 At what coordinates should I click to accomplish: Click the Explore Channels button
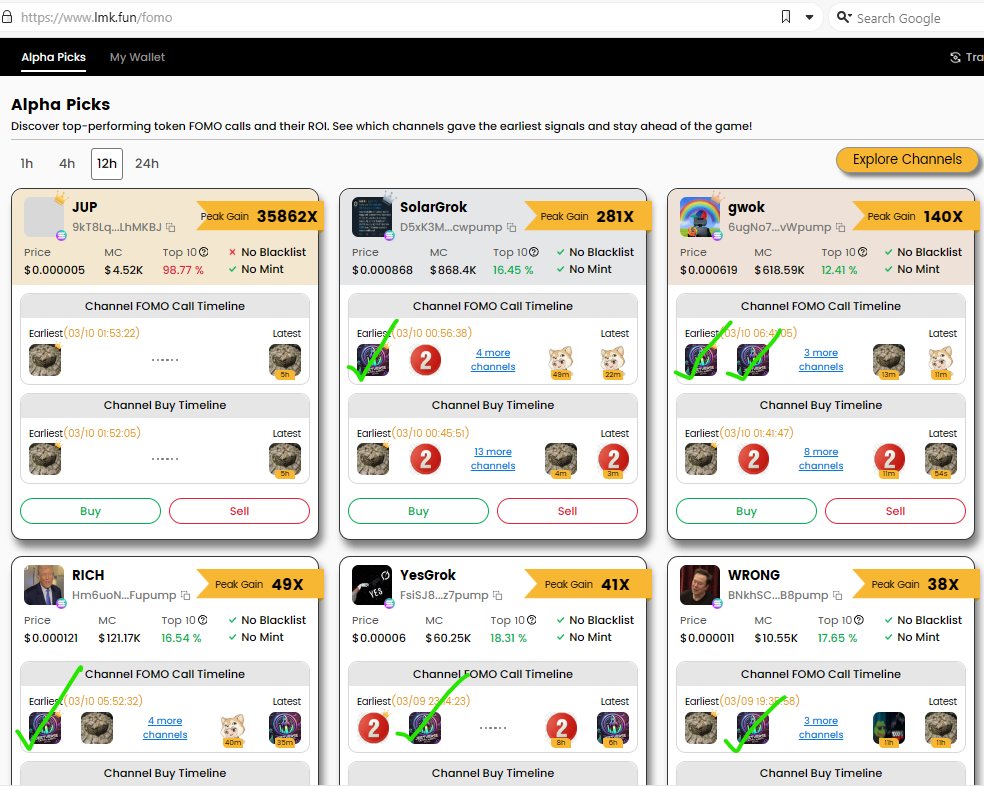pyautogui.click(x=907, y=159)
